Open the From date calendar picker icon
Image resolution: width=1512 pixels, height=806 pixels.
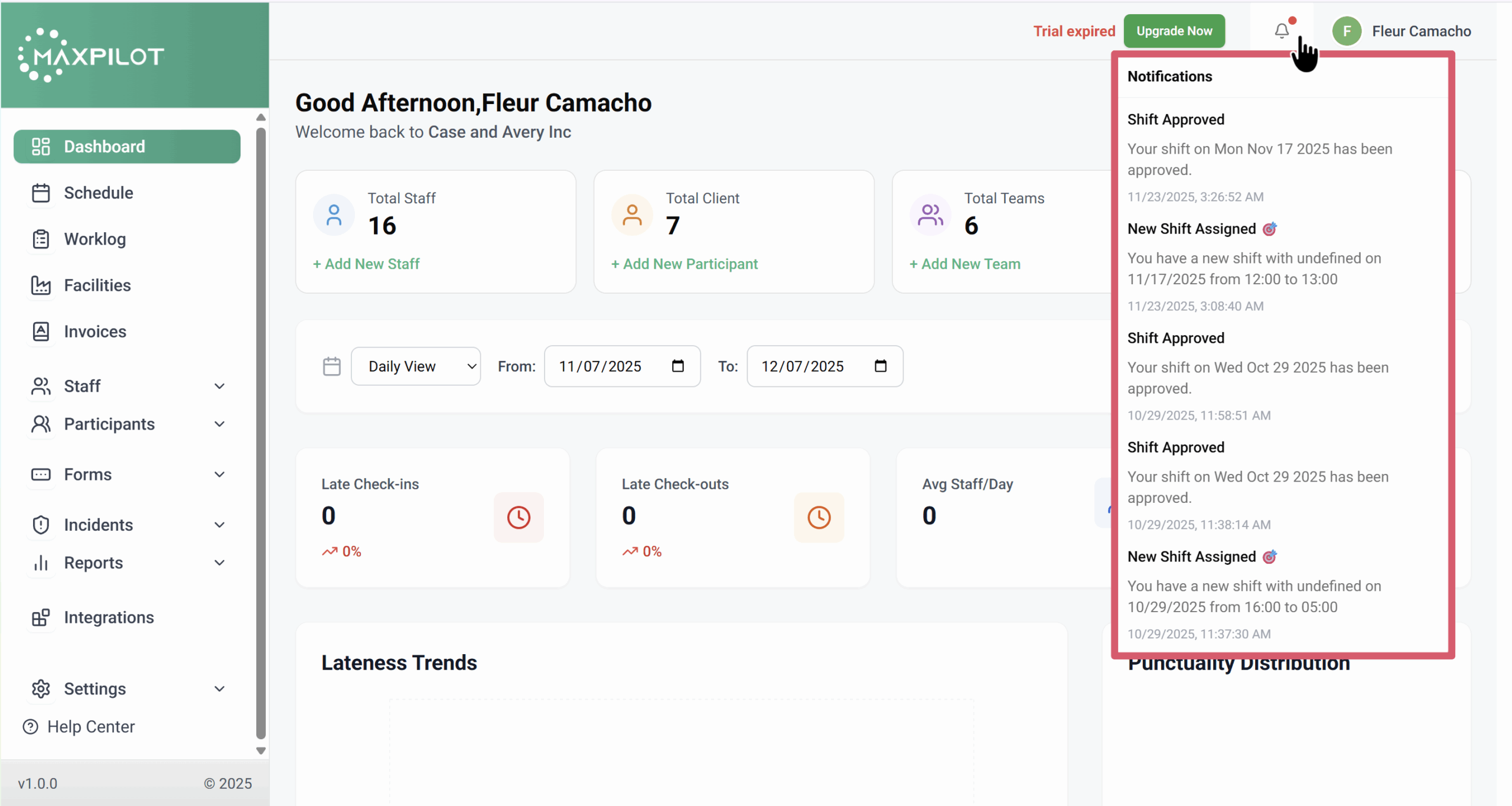point(677,366)
